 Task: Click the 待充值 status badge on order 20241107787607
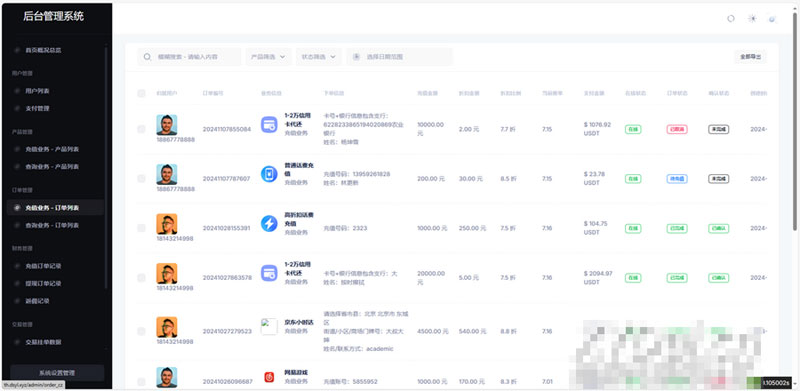pos(677,179)
